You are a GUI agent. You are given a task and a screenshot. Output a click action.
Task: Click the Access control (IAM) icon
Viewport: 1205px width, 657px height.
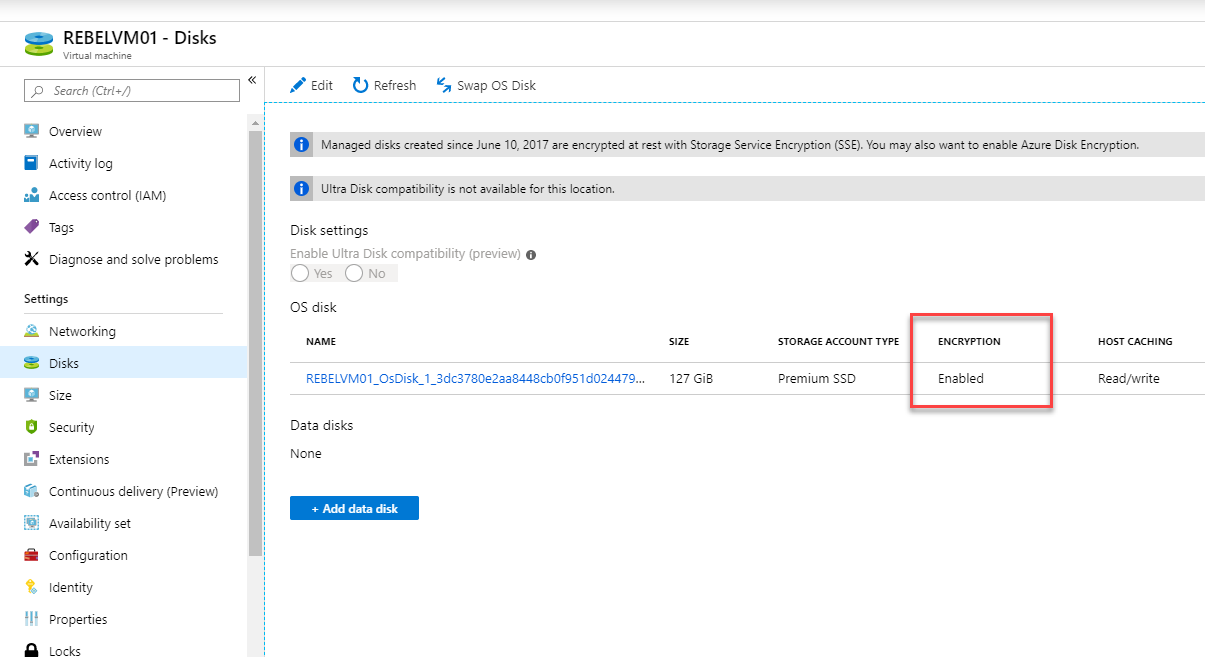pyautogui.click(x=32, y=195)
